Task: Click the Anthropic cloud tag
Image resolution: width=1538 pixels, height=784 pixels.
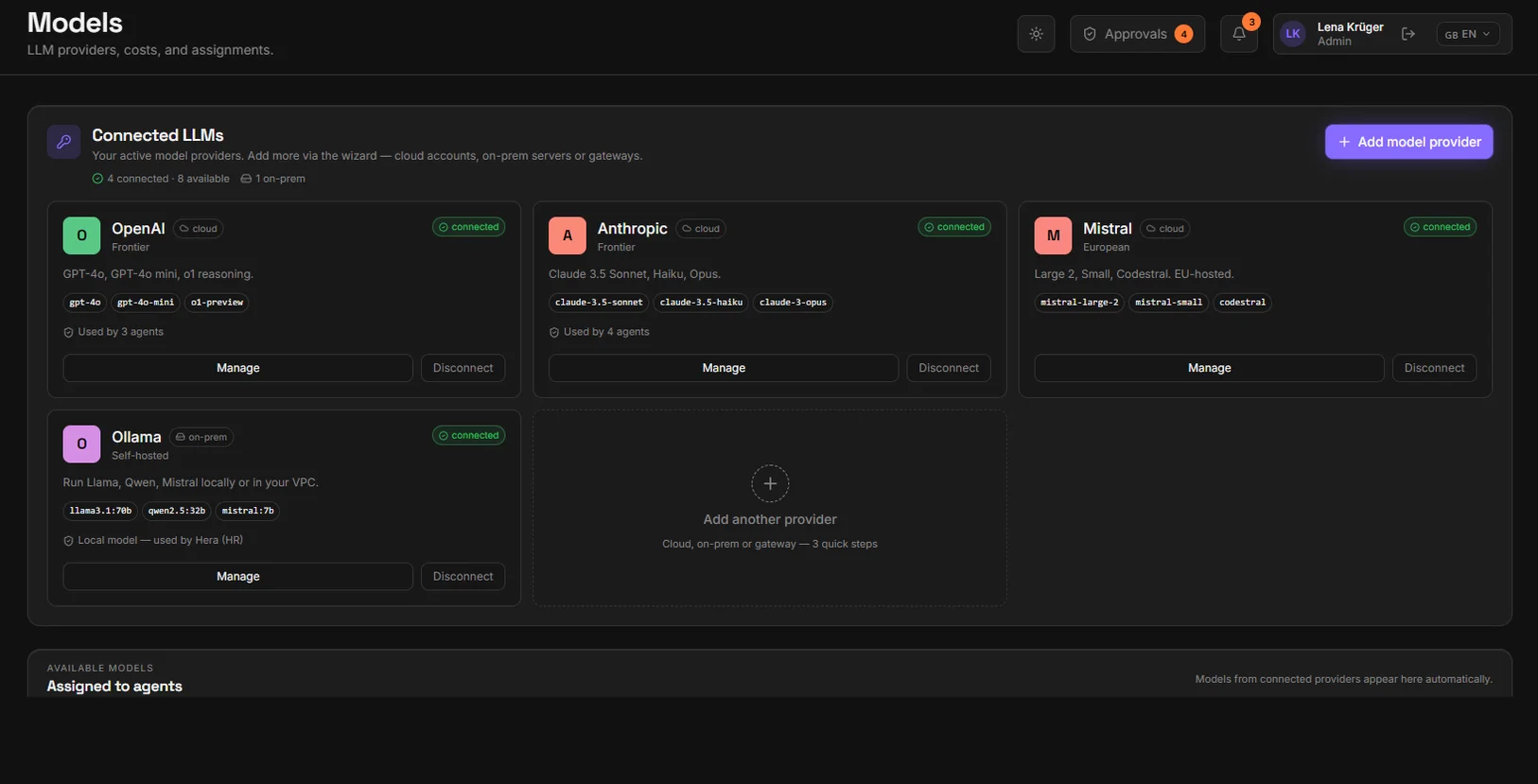Action: pyautogui.click(x=701, y=229)
